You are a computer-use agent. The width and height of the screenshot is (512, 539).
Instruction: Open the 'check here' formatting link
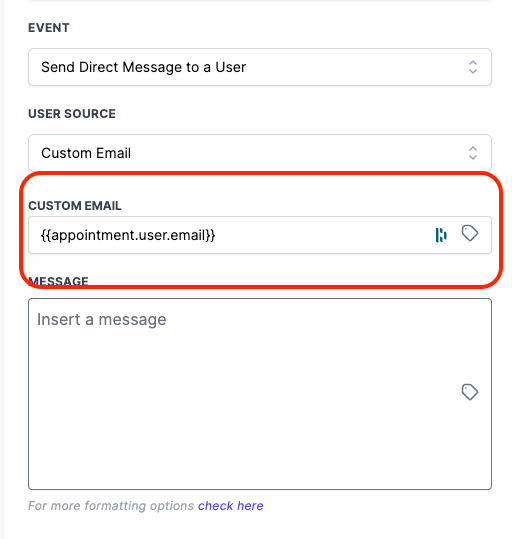tap(230, 506)
